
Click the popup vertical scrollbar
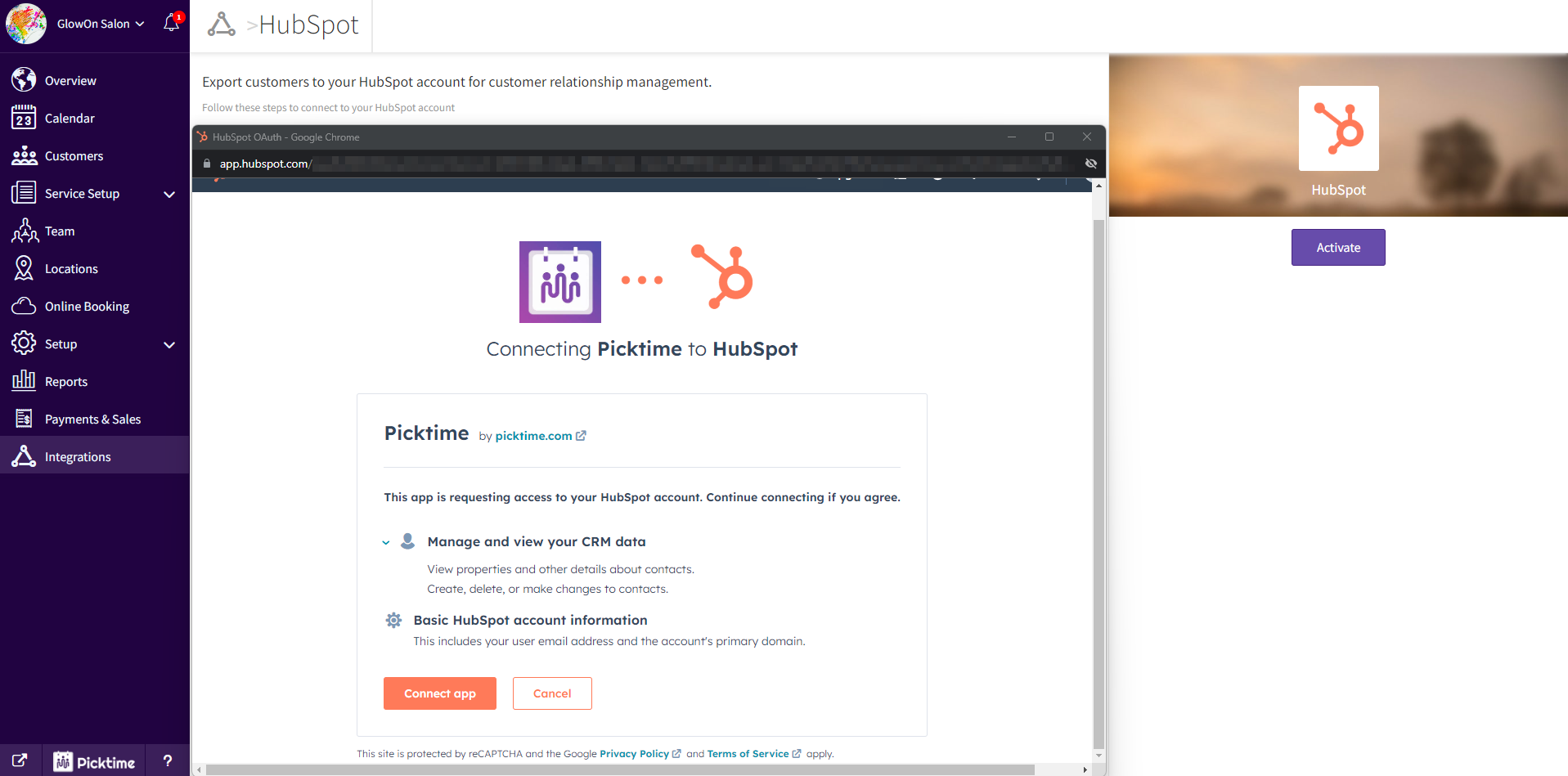coord(1098,474)
